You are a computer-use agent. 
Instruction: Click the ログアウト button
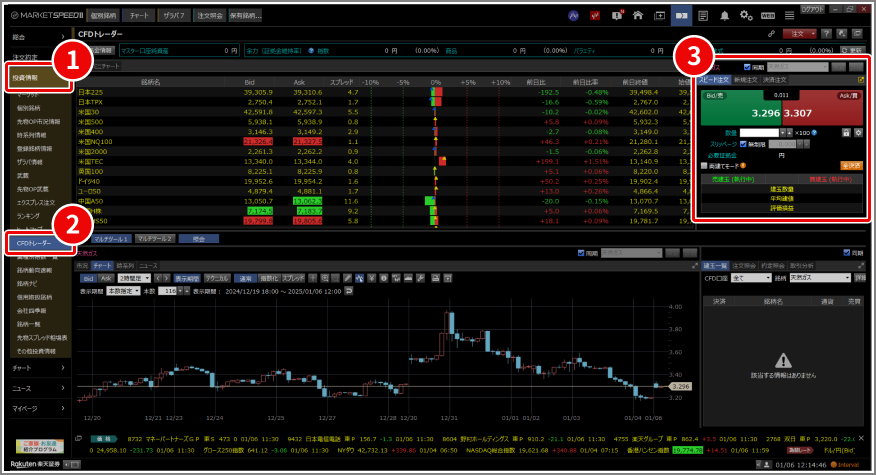click(x=812, y=10)
